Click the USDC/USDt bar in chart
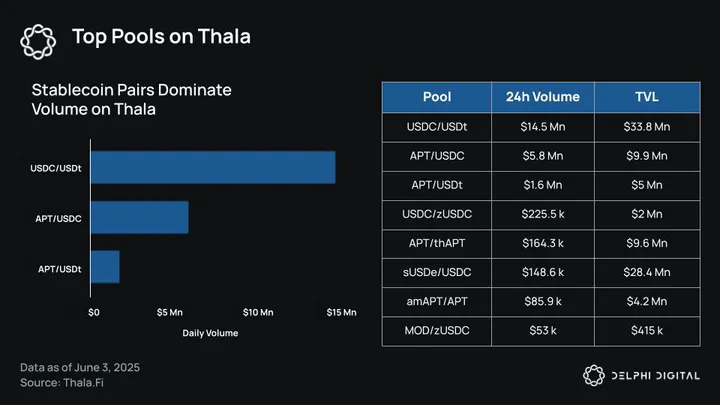 click(212, 167)
